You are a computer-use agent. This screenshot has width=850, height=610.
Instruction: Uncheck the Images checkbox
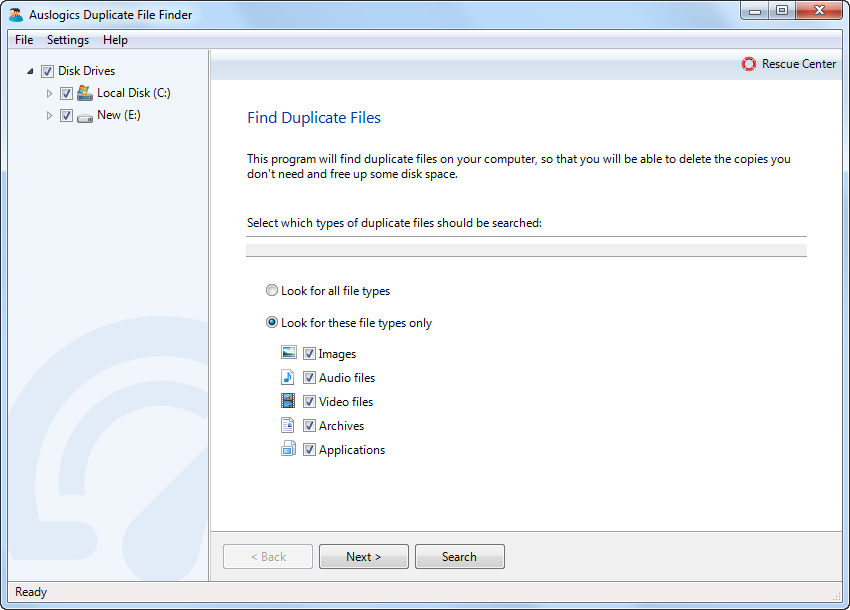(309, 353)
